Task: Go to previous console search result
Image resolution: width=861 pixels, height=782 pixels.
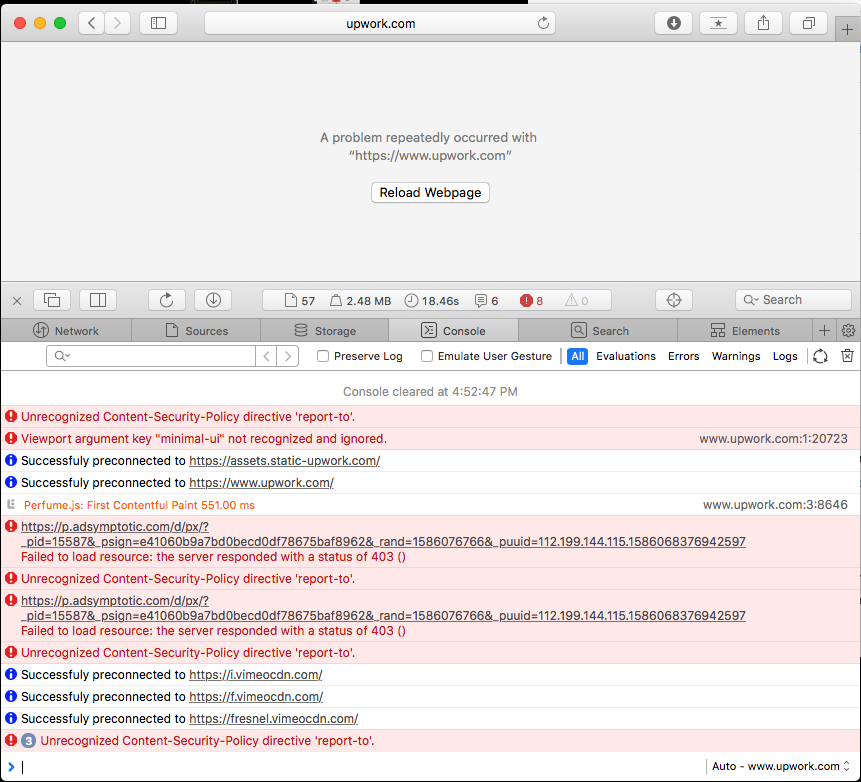Action: [x=266, y=356]
